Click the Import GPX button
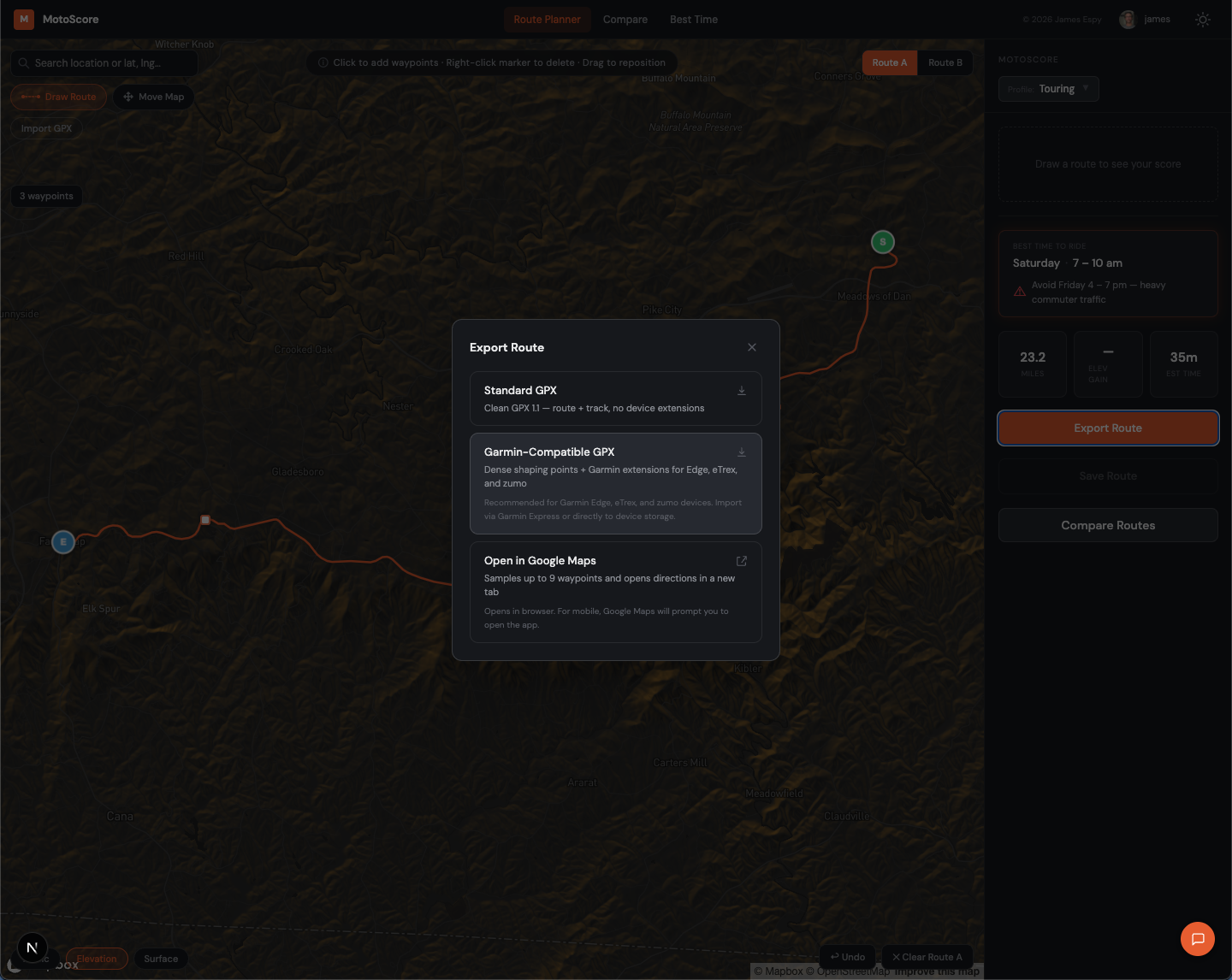 click(x=45, y=127)
